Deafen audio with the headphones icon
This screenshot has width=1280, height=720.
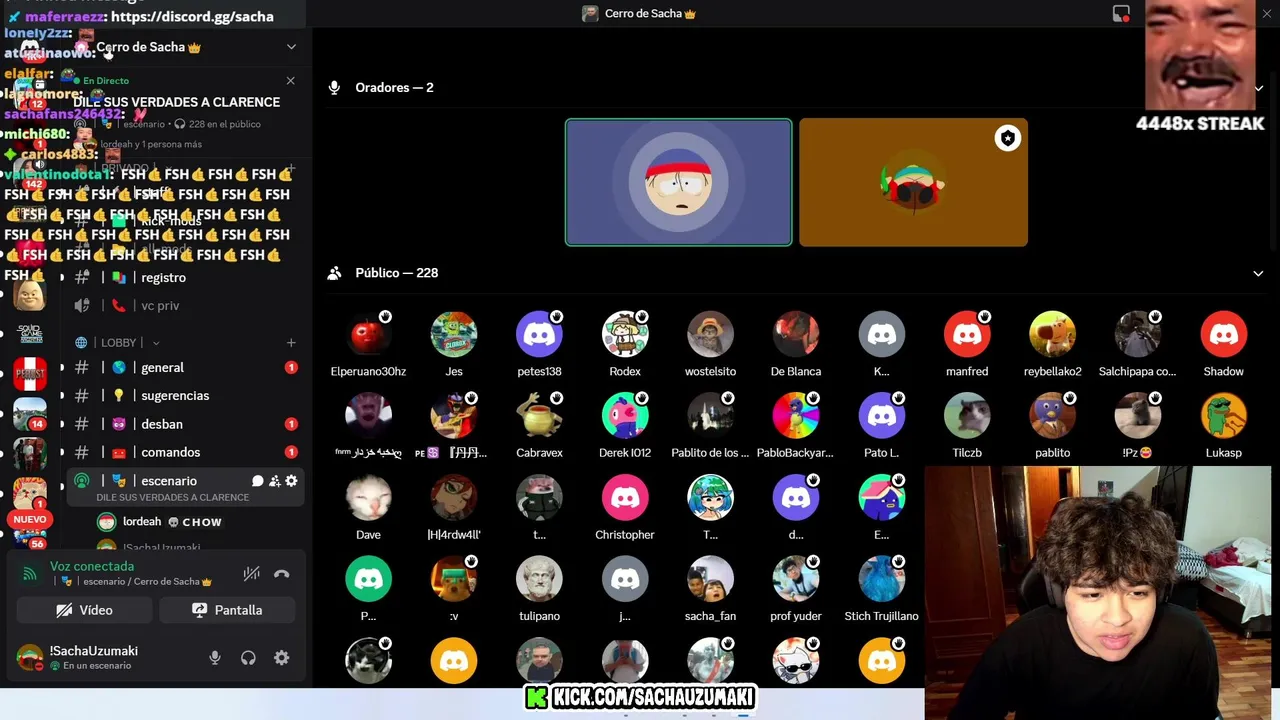(248, 658)
